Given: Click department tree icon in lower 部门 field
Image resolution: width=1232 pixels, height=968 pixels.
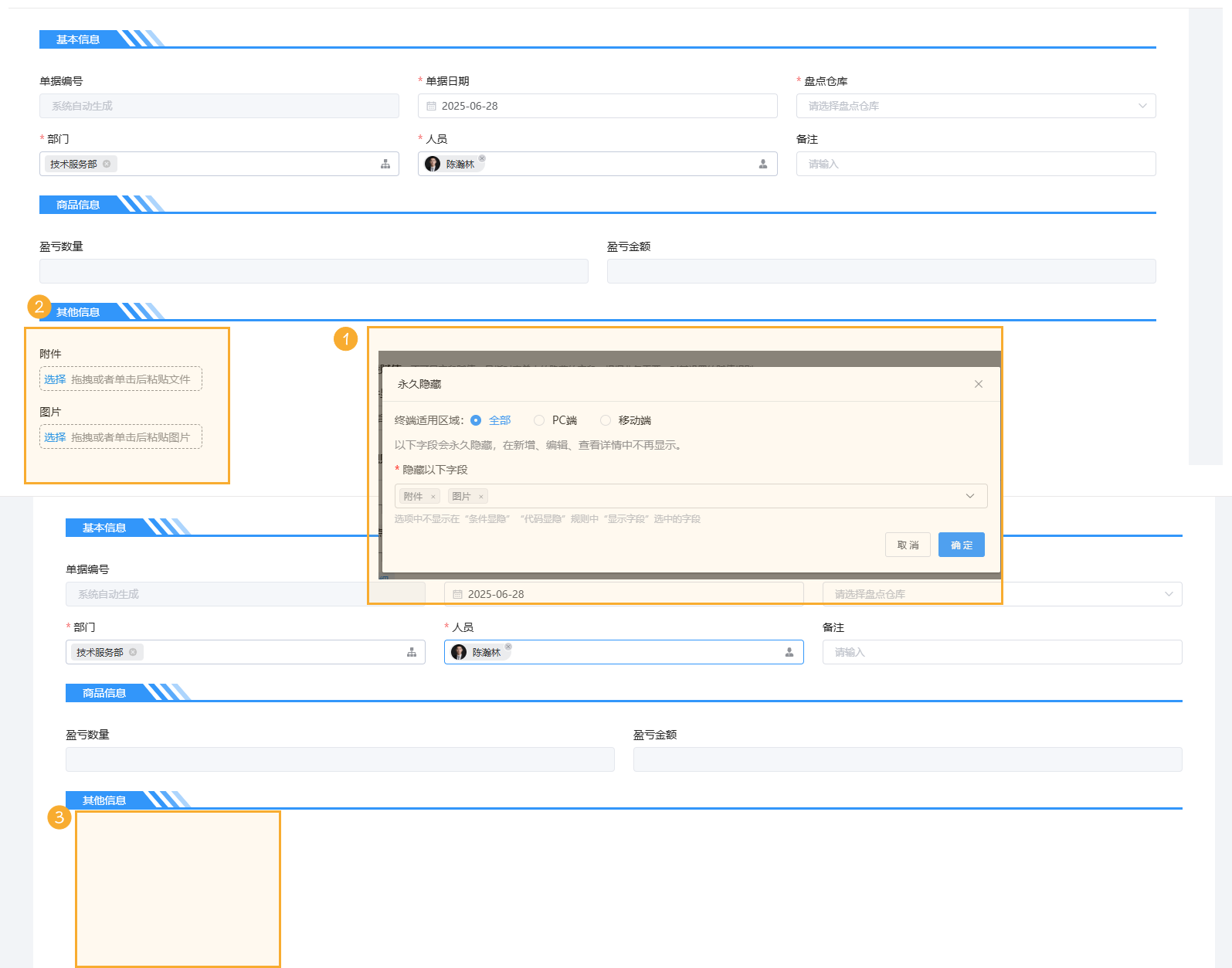Looking at the screenshot, I should [x=412, y=652].
